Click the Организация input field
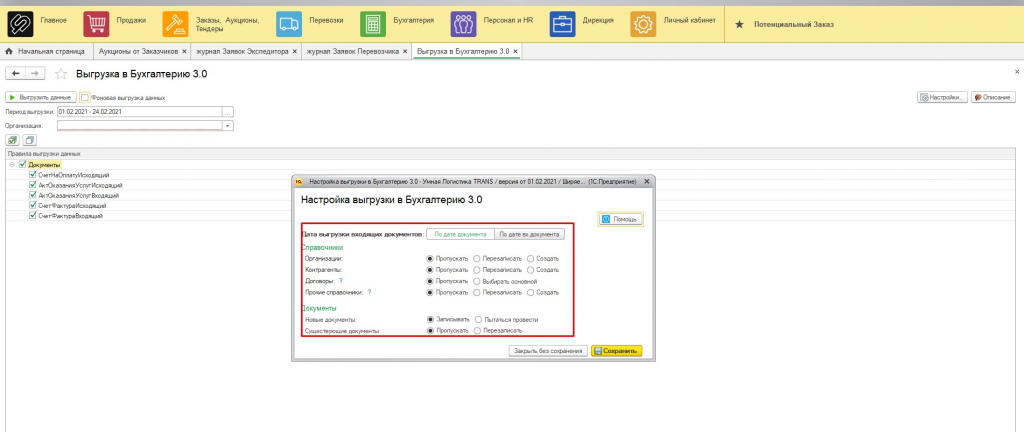Image resolution: width=1024 pixels, height=432 pixels. click(x=140, y=125)
